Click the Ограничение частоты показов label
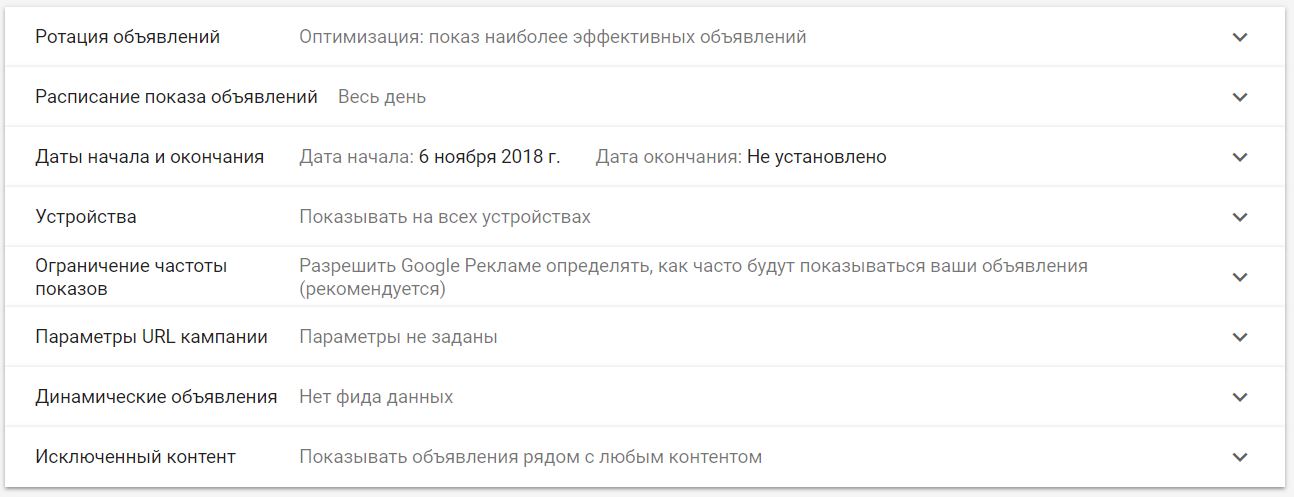 [x=131, y=277]
